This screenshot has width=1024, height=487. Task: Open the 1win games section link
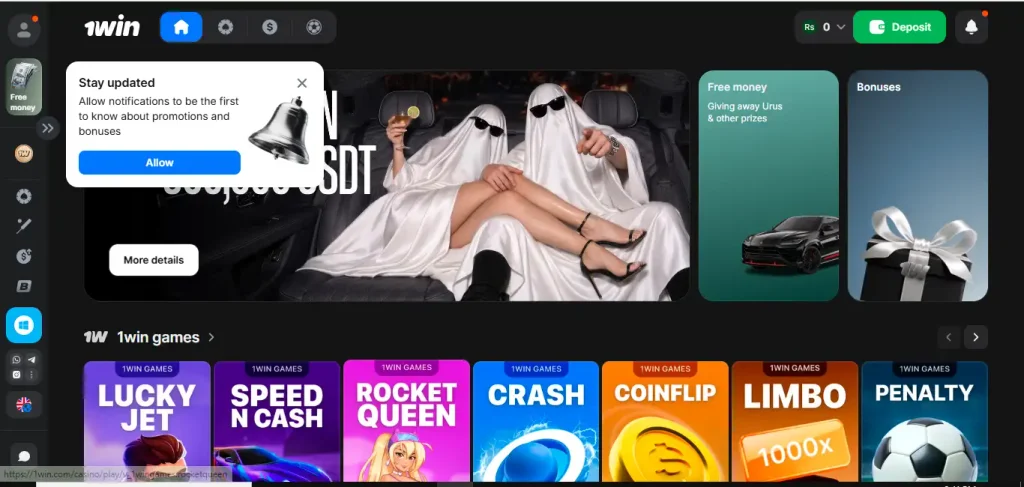point(158,338)
